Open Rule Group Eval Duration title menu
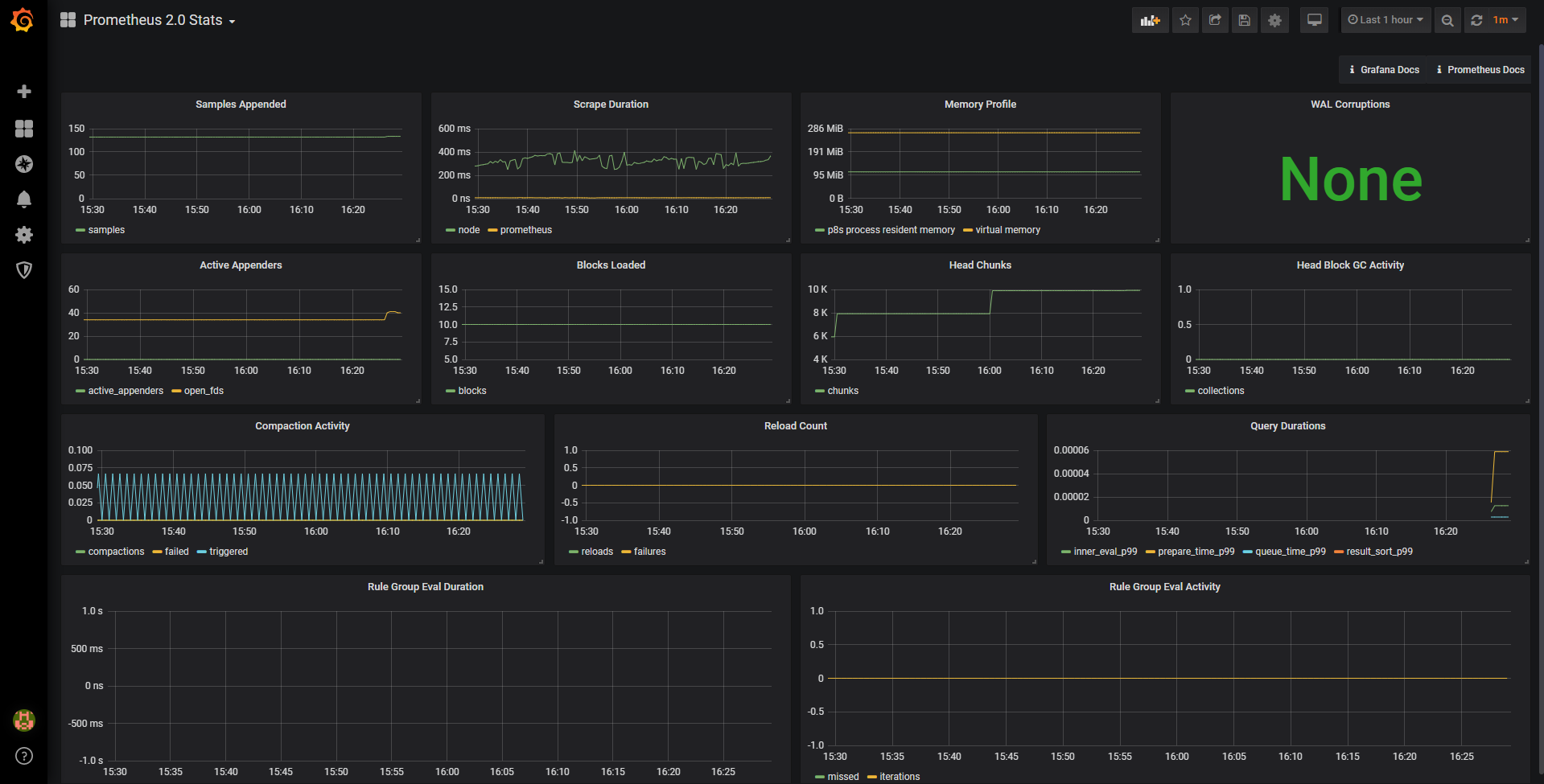The image size is (1544, 784). (426, 587)
